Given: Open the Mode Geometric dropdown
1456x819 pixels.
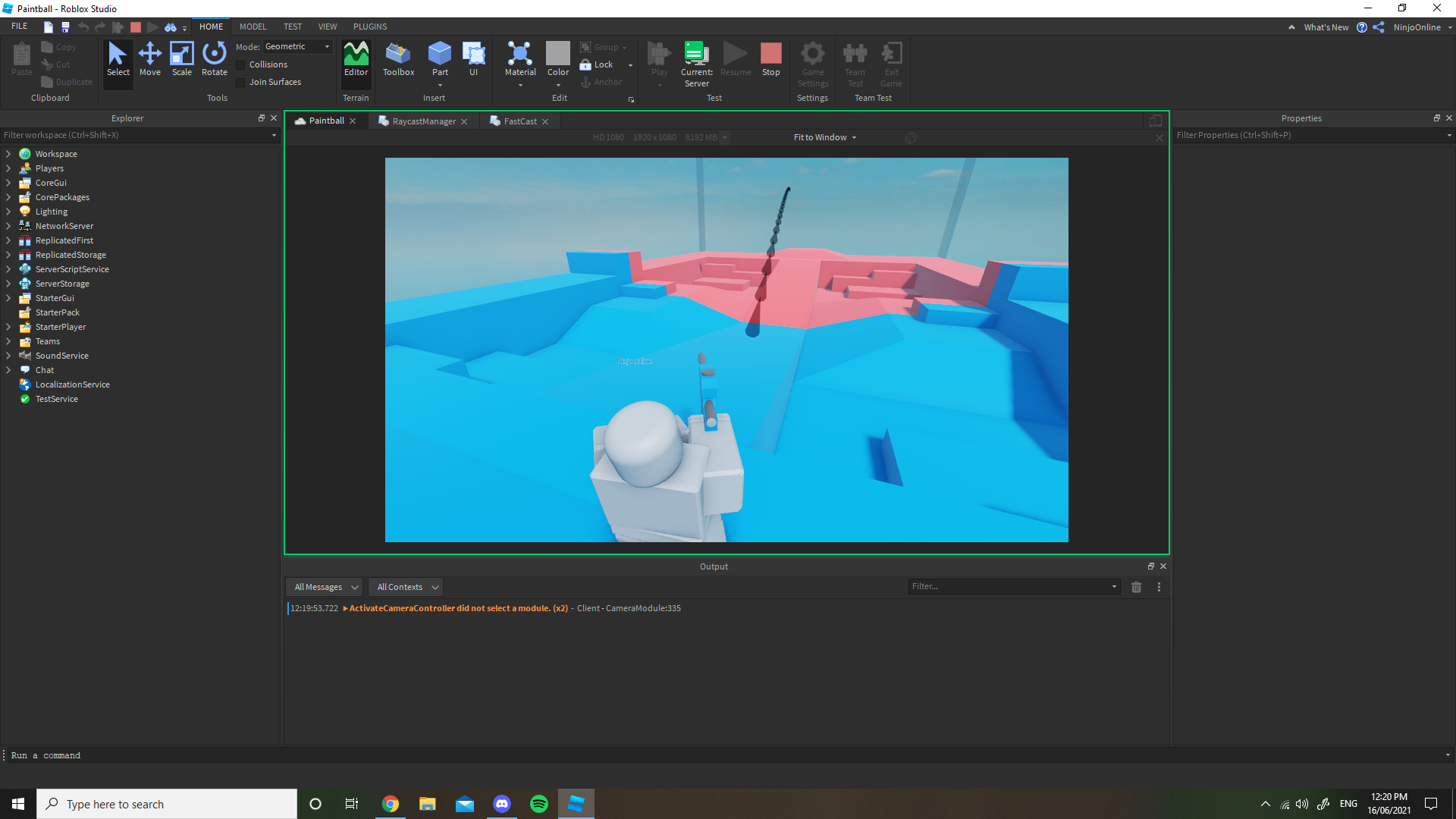Looking at the screenshot, I should pyautogui.click(x=298, y=47).
